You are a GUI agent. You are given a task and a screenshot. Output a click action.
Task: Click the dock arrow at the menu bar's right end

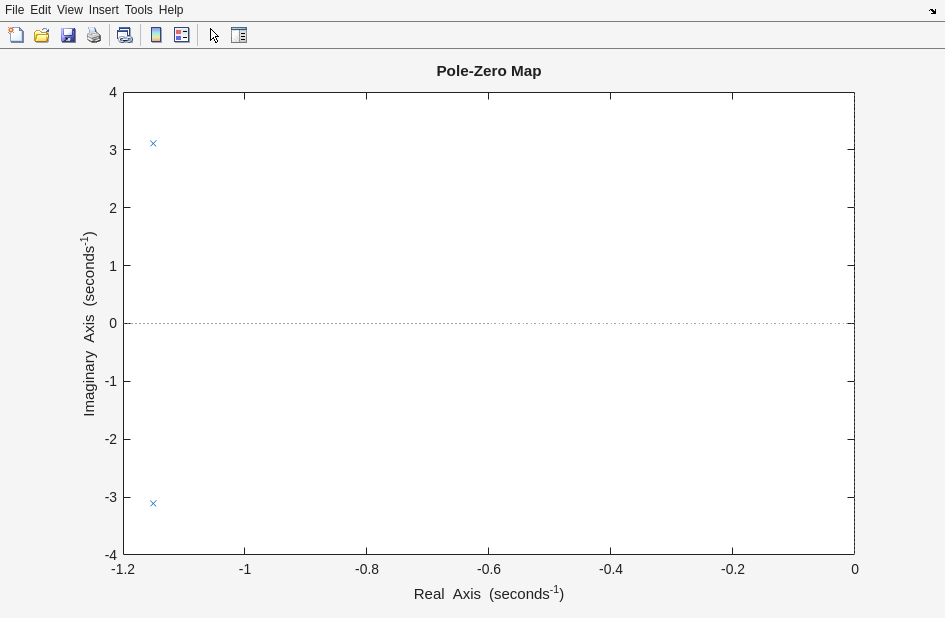click(x=933, y=11)
